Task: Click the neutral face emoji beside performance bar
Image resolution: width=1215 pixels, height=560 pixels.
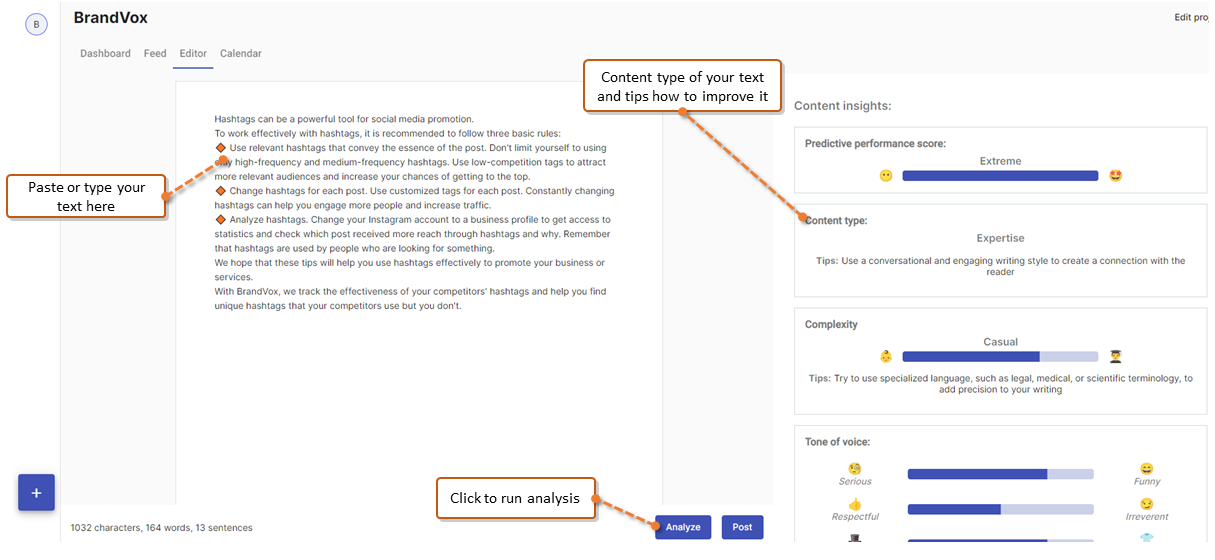Action: [886, 176]
